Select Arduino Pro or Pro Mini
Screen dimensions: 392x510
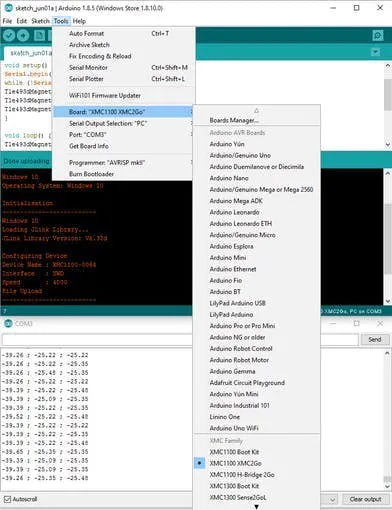tap(257, 326)
